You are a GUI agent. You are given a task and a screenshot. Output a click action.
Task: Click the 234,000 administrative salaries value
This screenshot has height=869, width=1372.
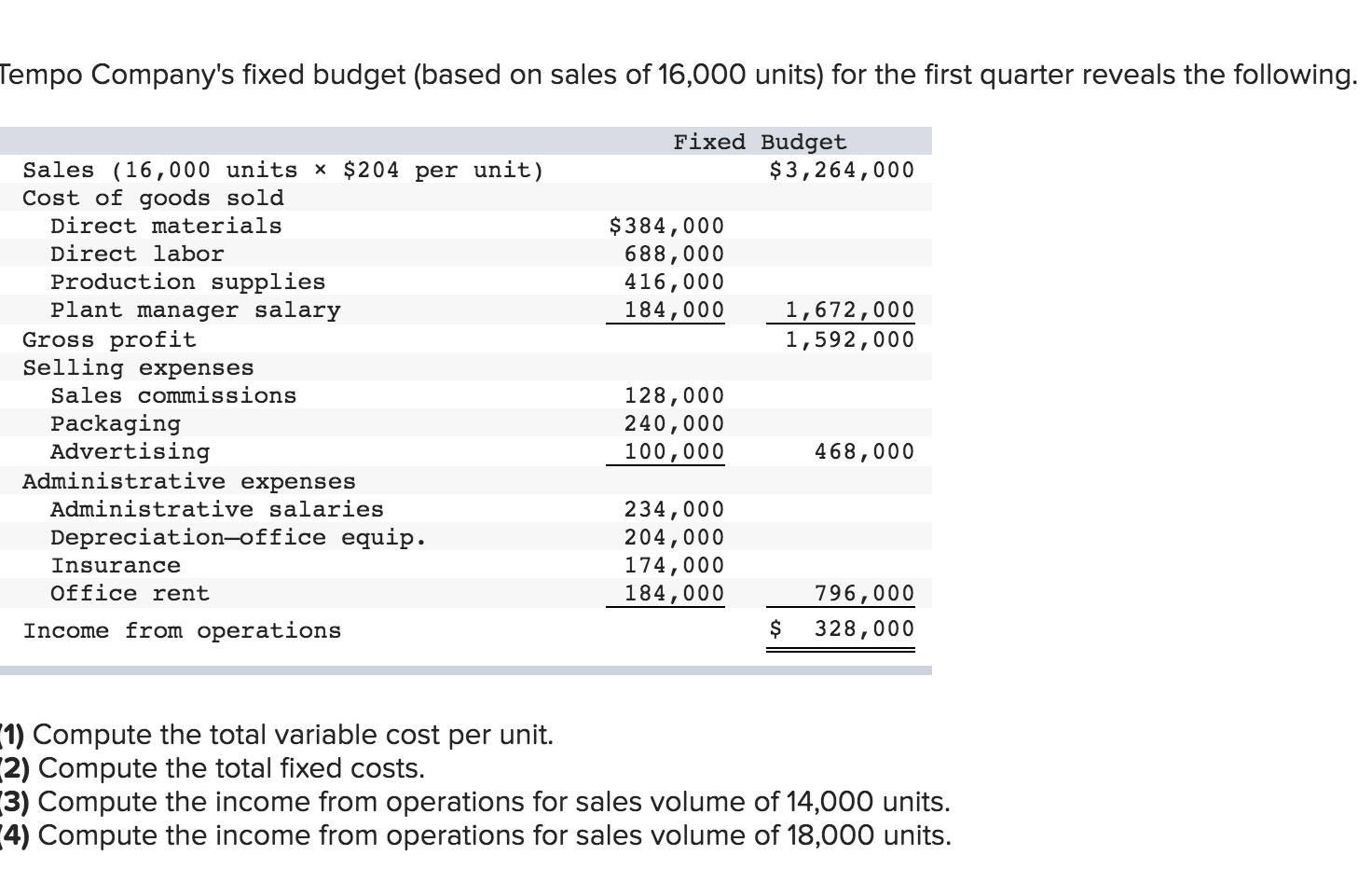674,509
